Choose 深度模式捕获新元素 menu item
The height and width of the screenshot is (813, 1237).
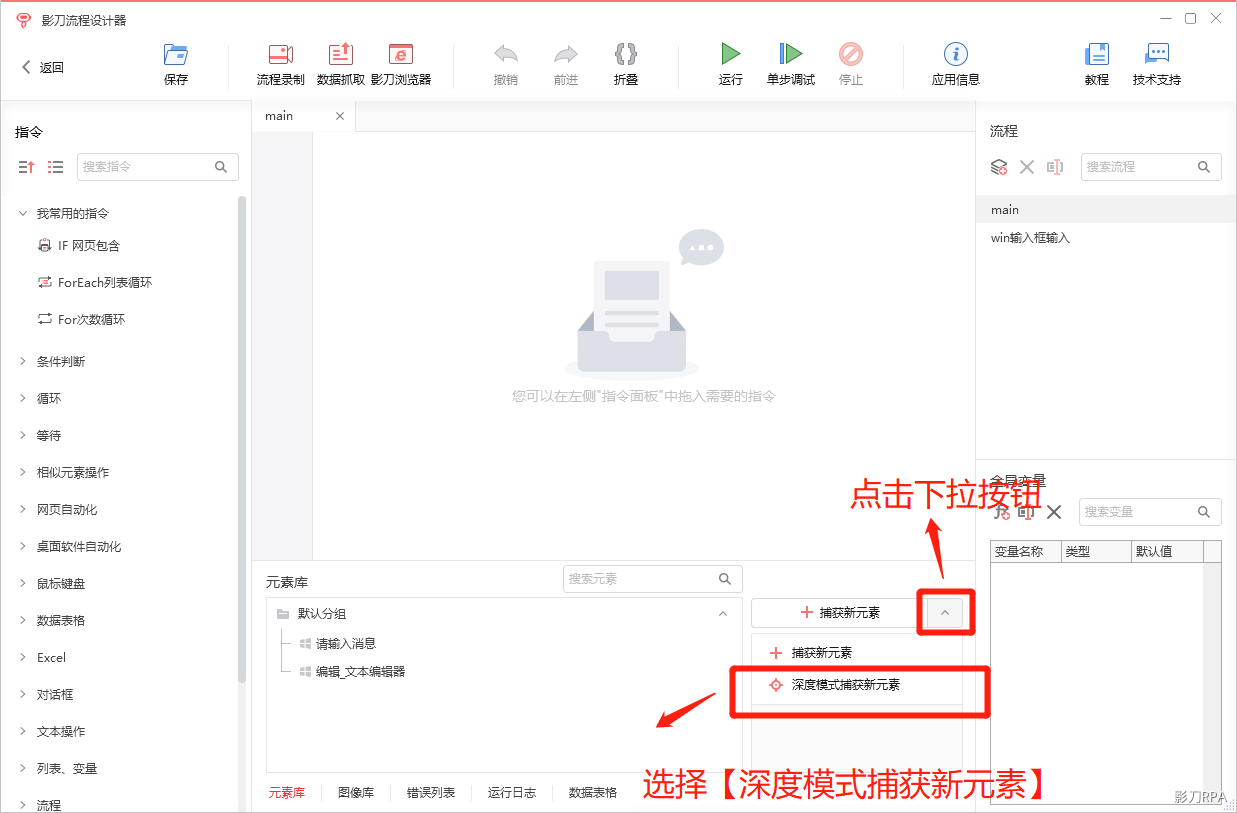tap(857, 685)
